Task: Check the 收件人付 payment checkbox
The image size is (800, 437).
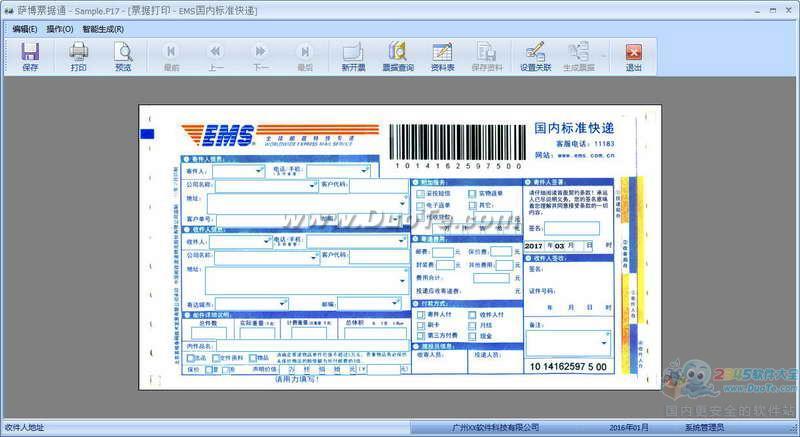Action: 472,315
